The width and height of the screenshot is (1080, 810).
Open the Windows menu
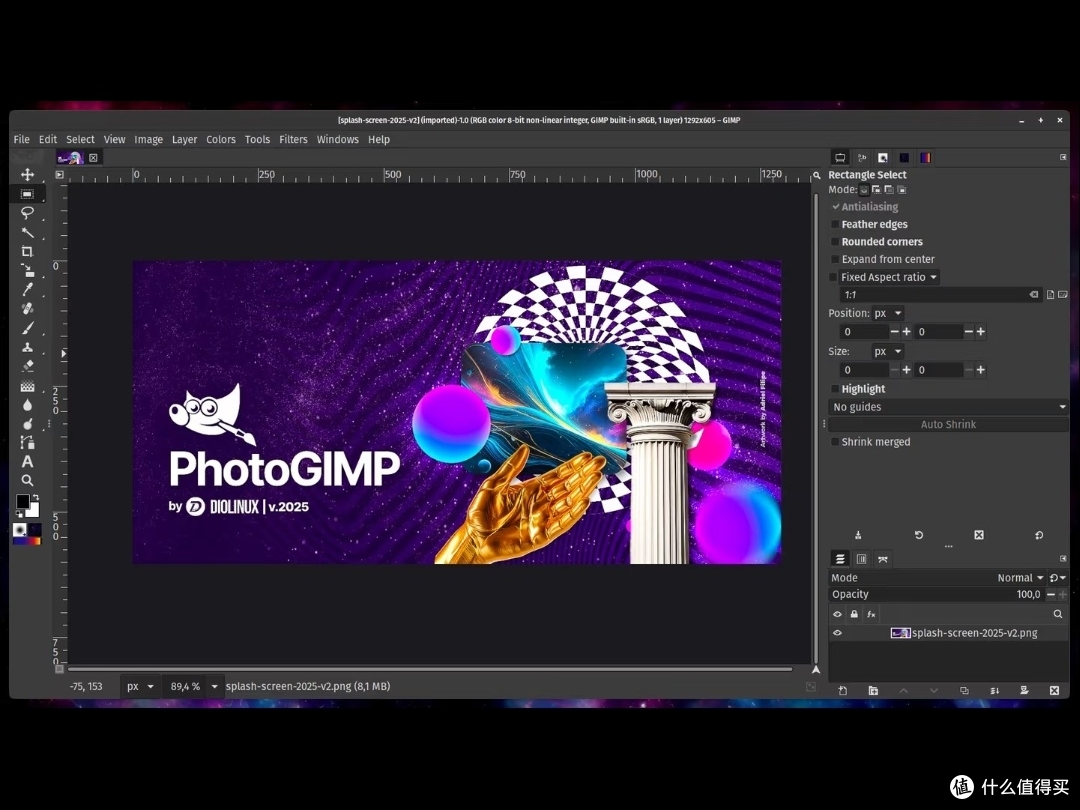point(338,139)
